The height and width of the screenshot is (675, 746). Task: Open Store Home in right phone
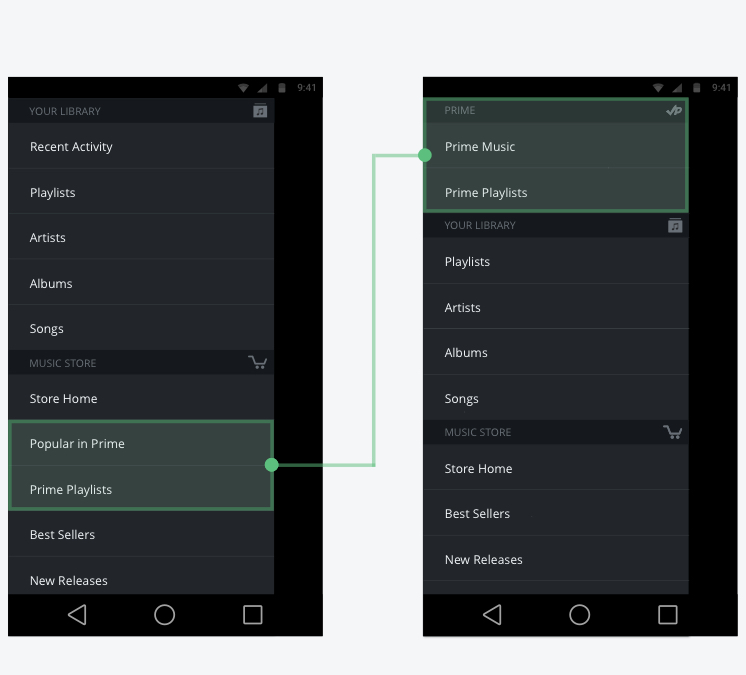click(x=556, y=468)
